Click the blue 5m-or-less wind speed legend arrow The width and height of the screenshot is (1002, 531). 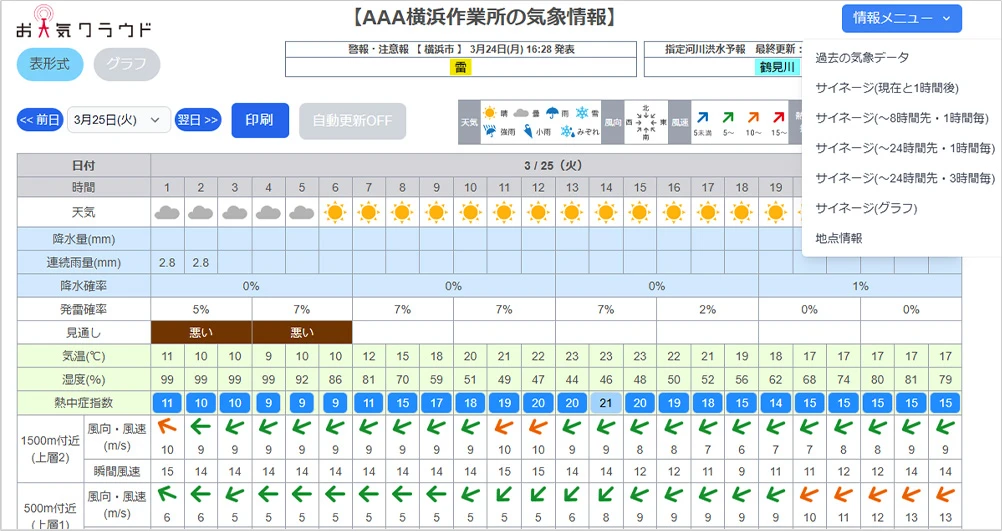[x=703, y=116]
